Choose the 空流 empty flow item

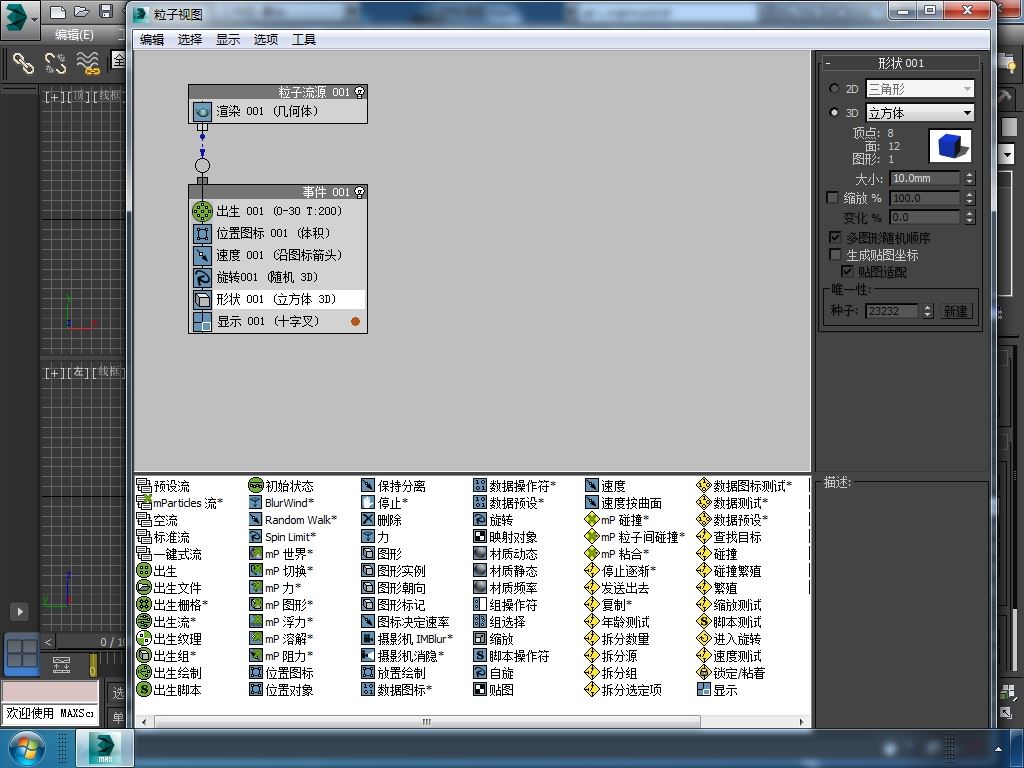coord(157,520)
